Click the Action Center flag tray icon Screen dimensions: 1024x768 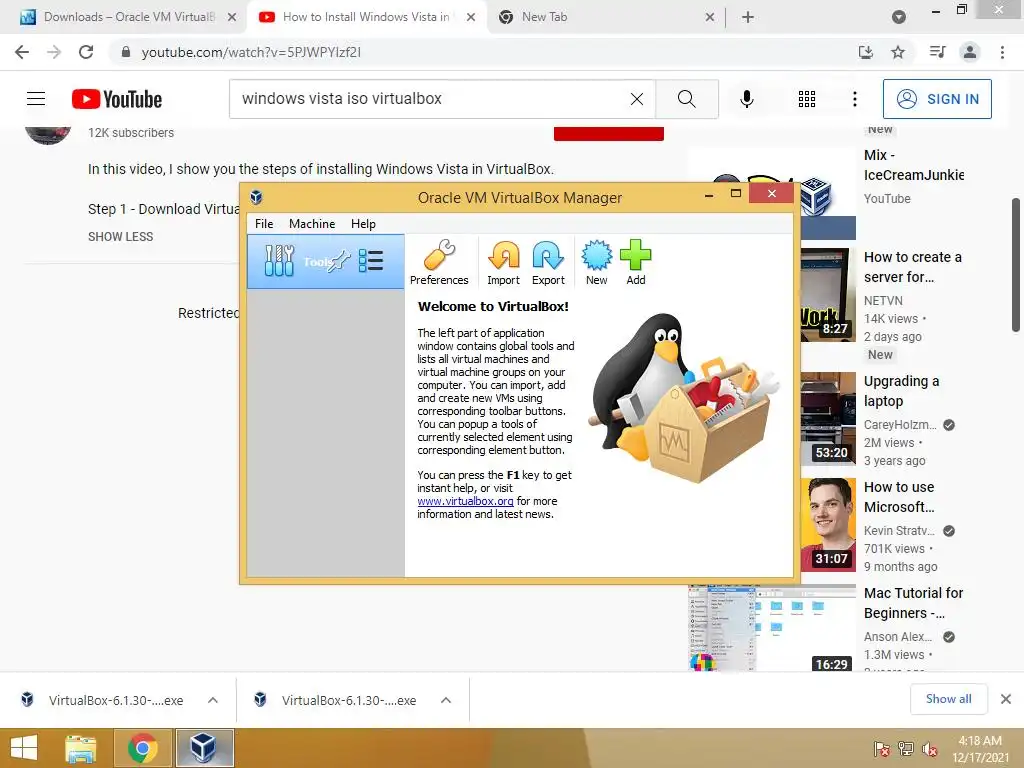point(882,749)
